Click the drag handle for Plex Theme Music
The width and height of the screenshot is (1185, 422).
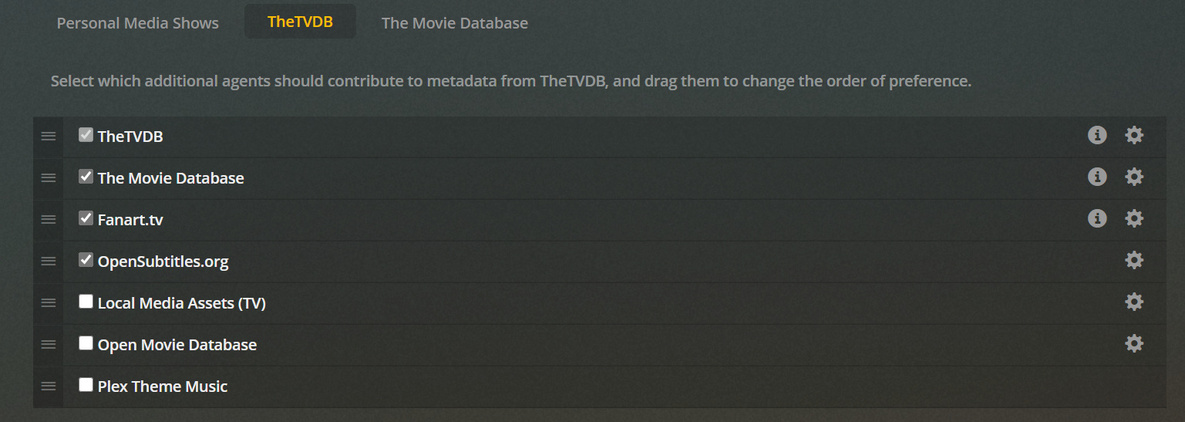point(48,386)
